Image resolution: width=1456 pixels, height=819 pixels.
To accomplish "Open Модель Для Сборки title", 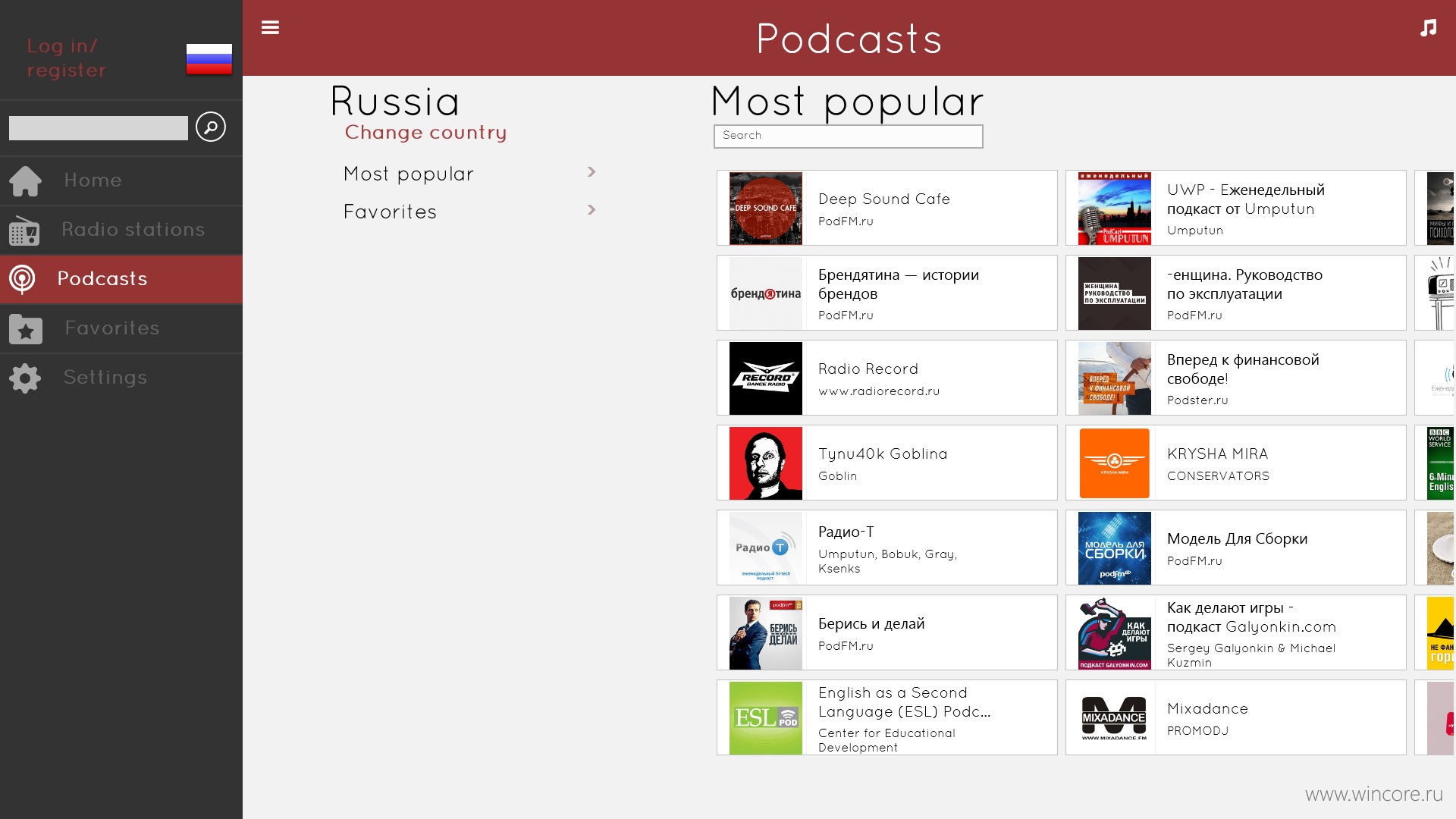I will pos(1237,538).
